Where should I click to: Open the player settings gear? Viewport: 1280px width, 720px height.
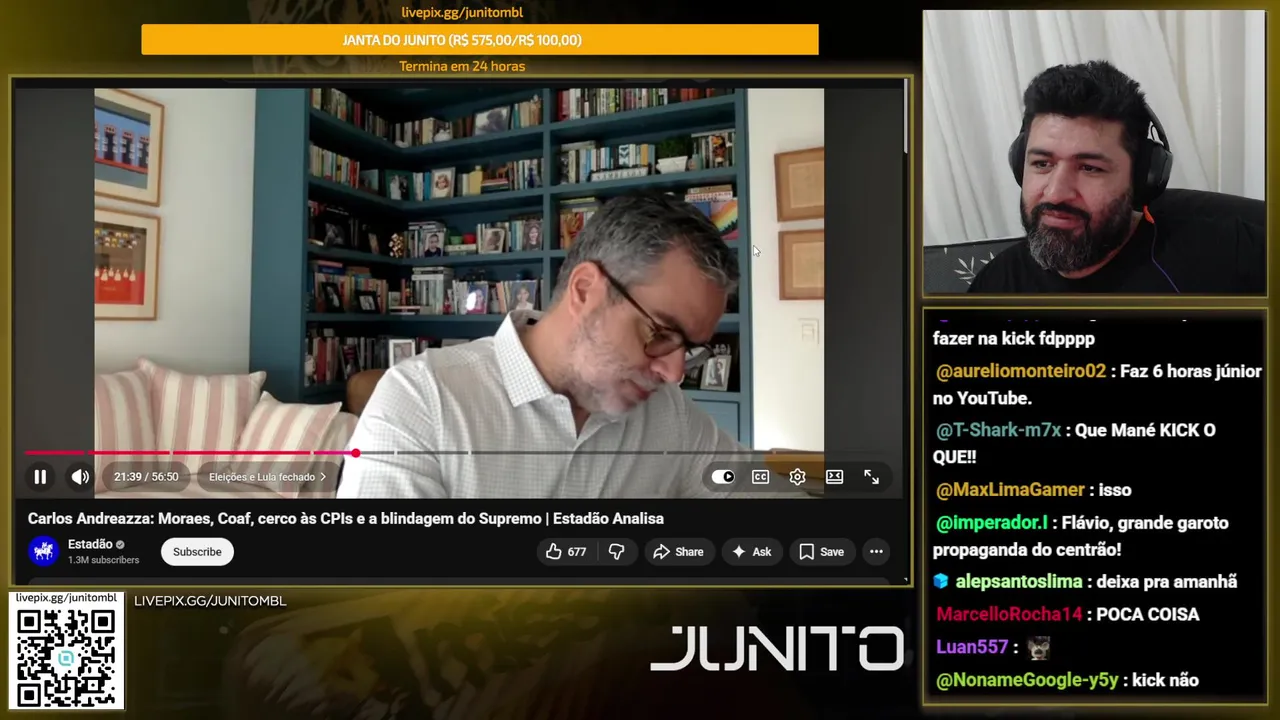(x=797, y=477)
